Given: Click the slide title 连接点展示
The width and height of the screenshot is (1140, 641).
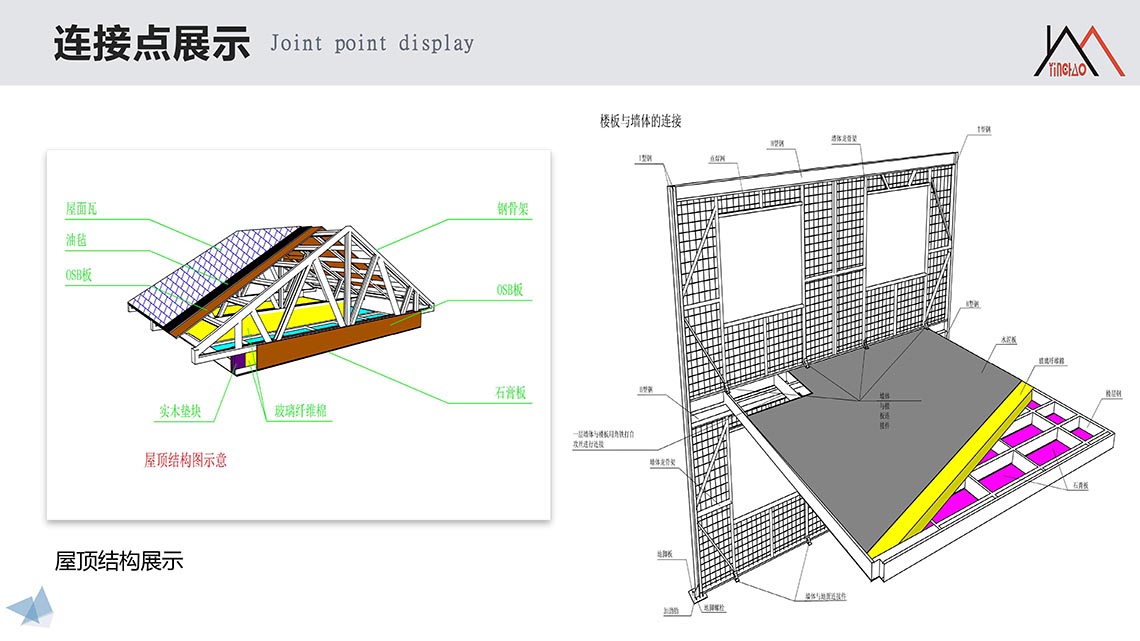Looking at the screenshot, I should 151,44.
